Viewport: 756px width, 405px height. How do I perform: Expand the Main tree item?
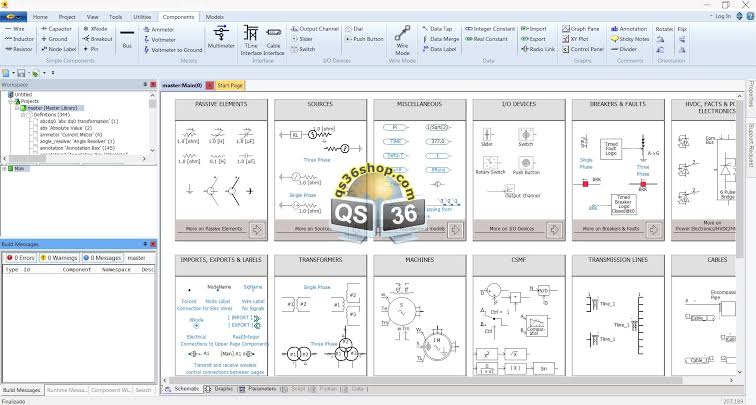[x=4, y=169]
